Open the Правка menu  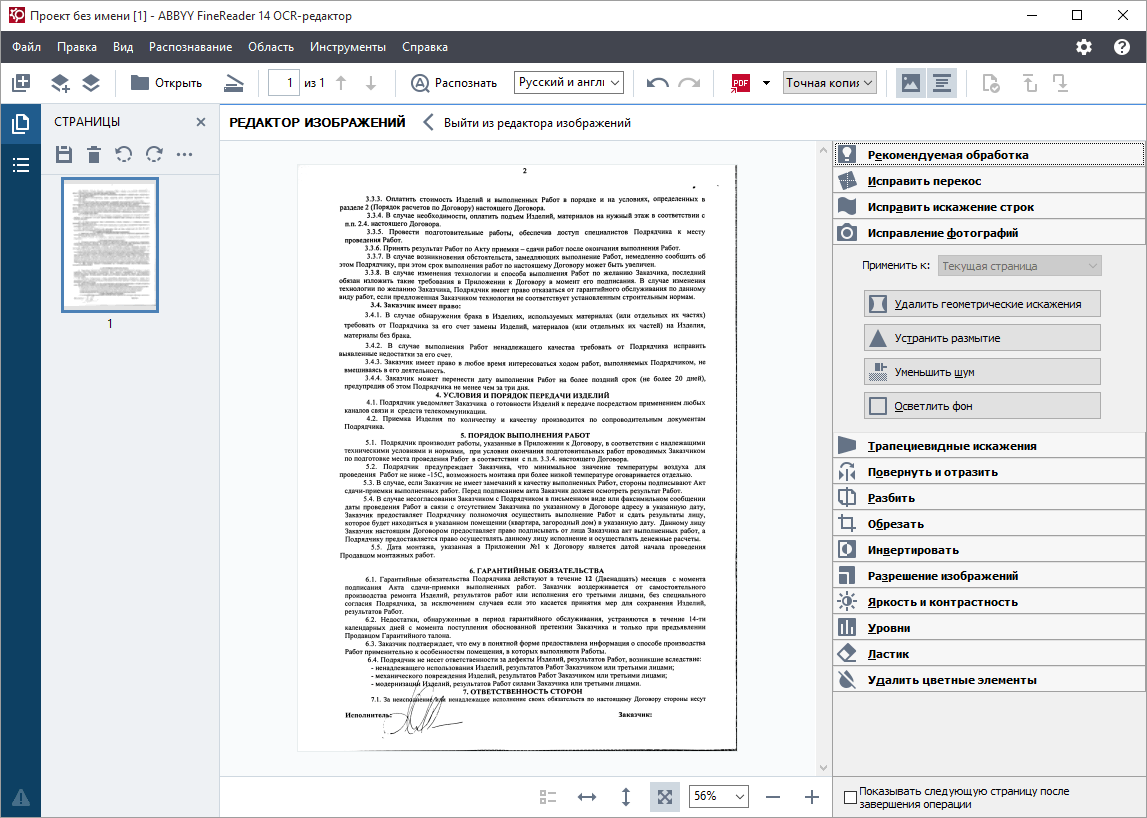[x=77, y=47]
